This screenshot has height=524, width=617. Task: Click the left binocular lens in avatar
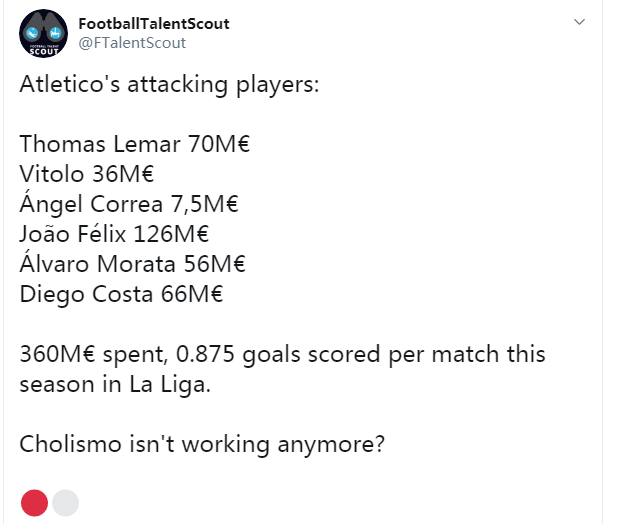(x=33, y=33)
